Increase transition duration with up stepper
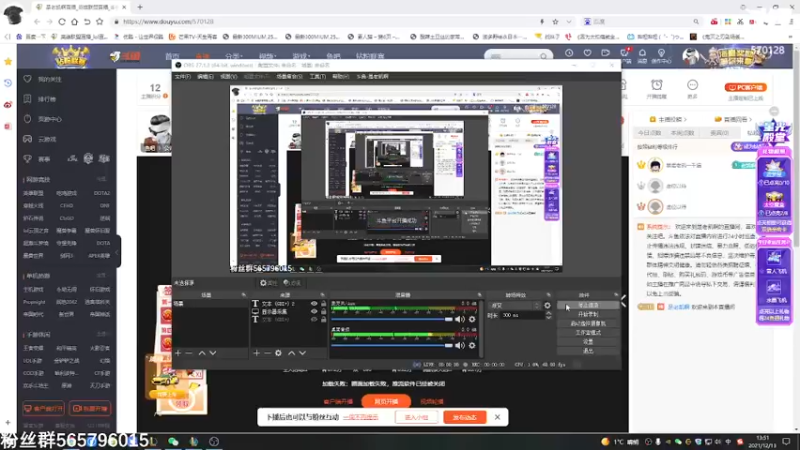800x450 pixels. pos(548,313)
